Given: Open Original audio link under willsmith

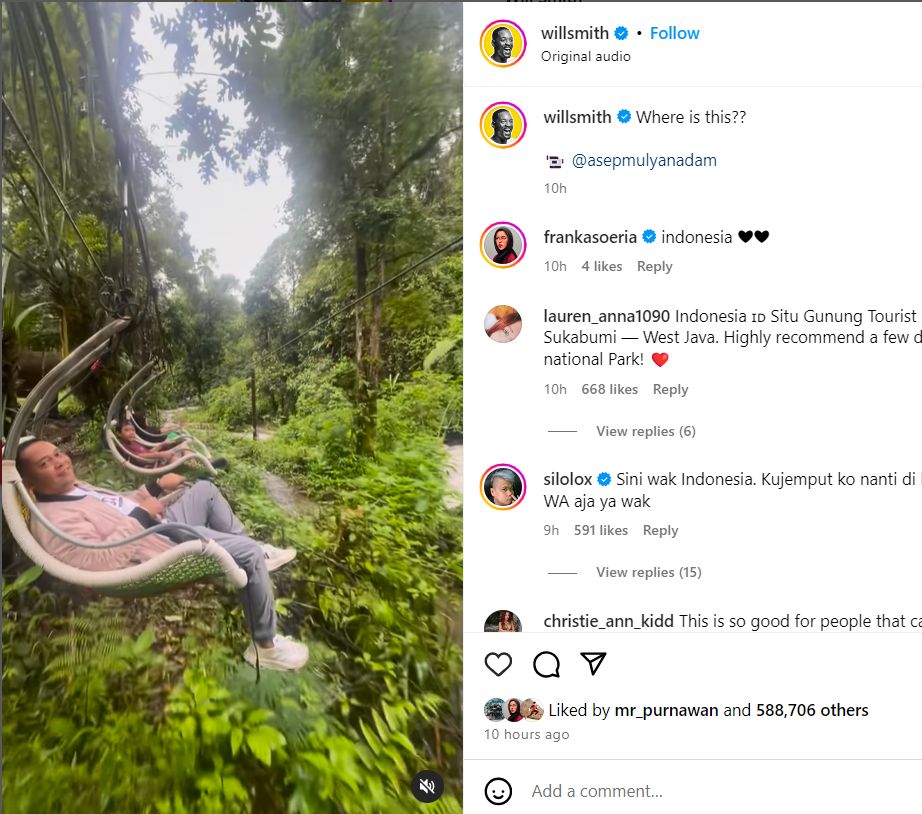Looking at the screenshot, I should pyautogui.click(x=586, y=56).
